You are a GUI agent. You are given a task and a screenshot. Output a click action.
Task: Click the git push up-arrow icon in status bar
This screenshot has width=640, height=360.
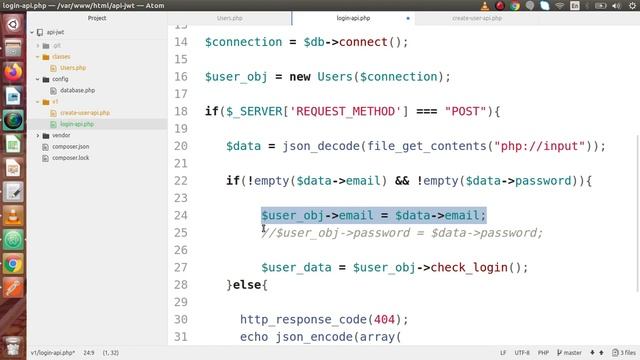tap(601, 353)
